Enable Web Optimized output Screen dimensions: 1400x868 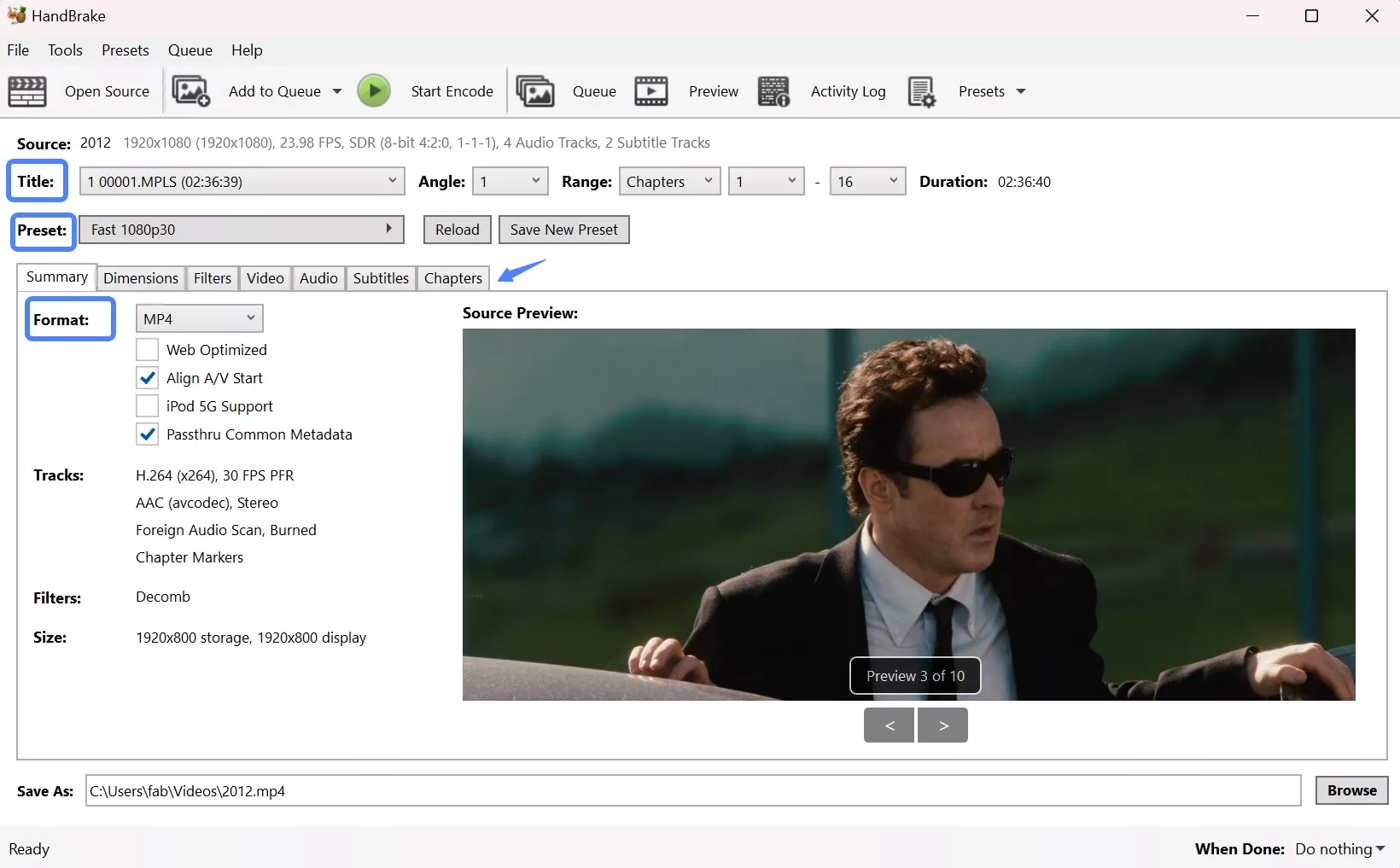(147, 349)
